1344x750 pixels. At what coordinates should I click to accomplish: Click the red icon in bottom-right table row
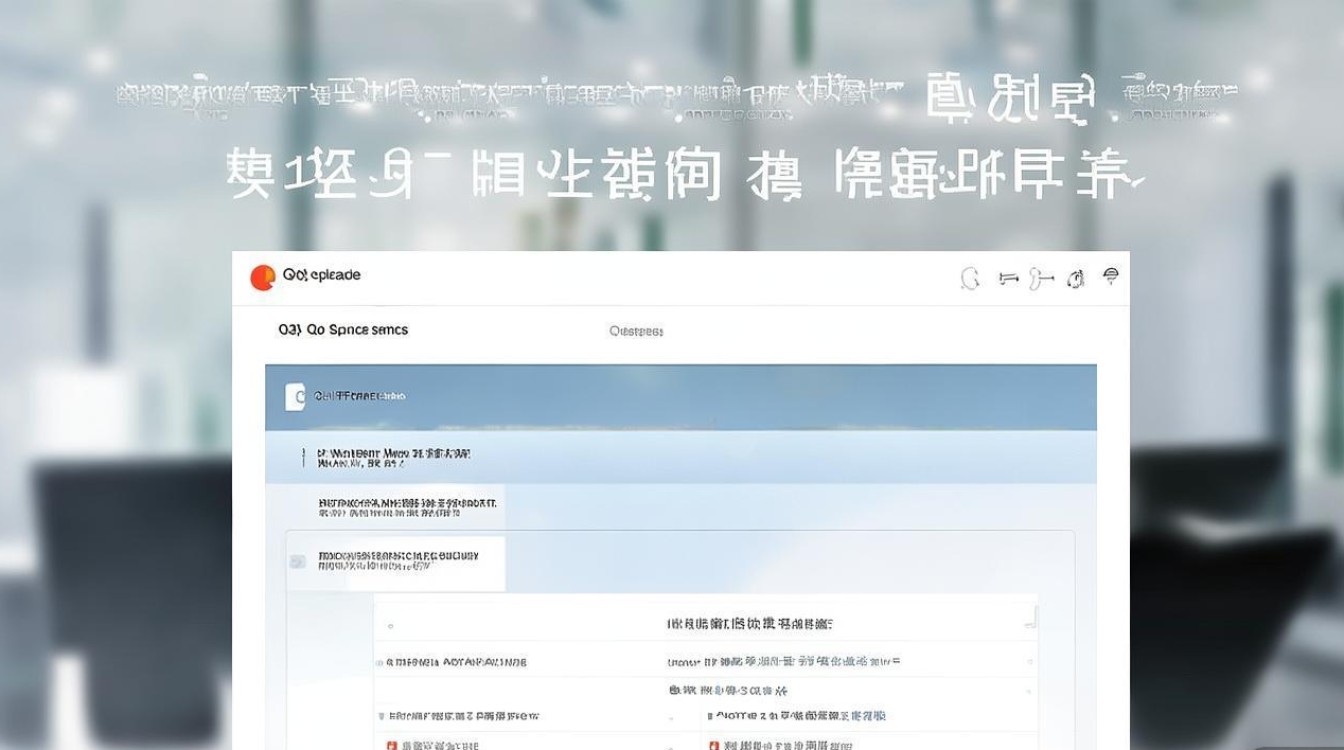pos(714,745)
